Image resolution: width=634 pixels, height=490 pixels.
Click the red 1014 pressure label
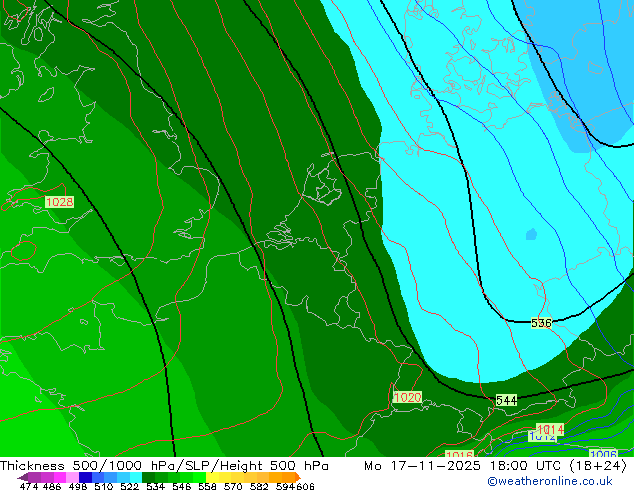click(551, 429)
